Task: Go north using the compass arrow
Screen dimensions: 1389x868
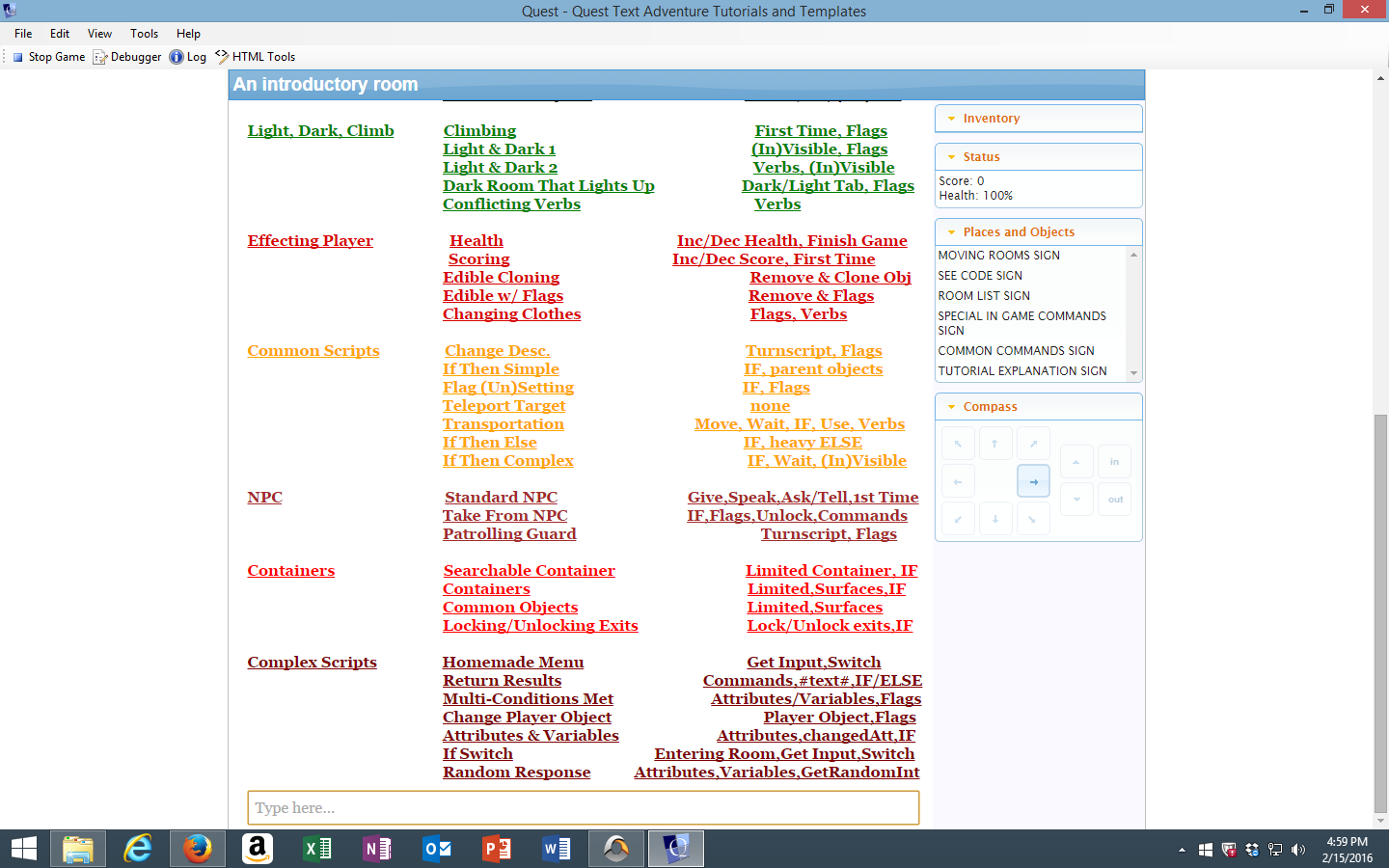Action: coord(995,444)
